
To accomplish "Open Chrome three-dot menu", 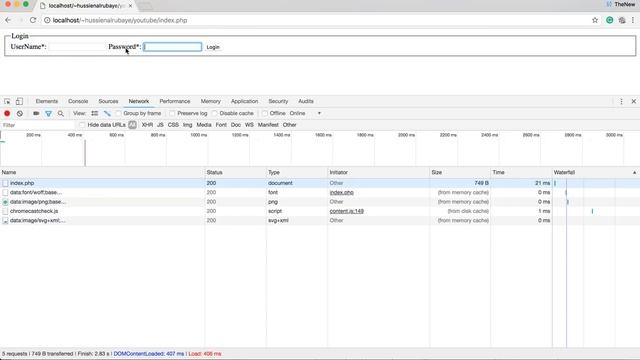I will click(633, 20).
